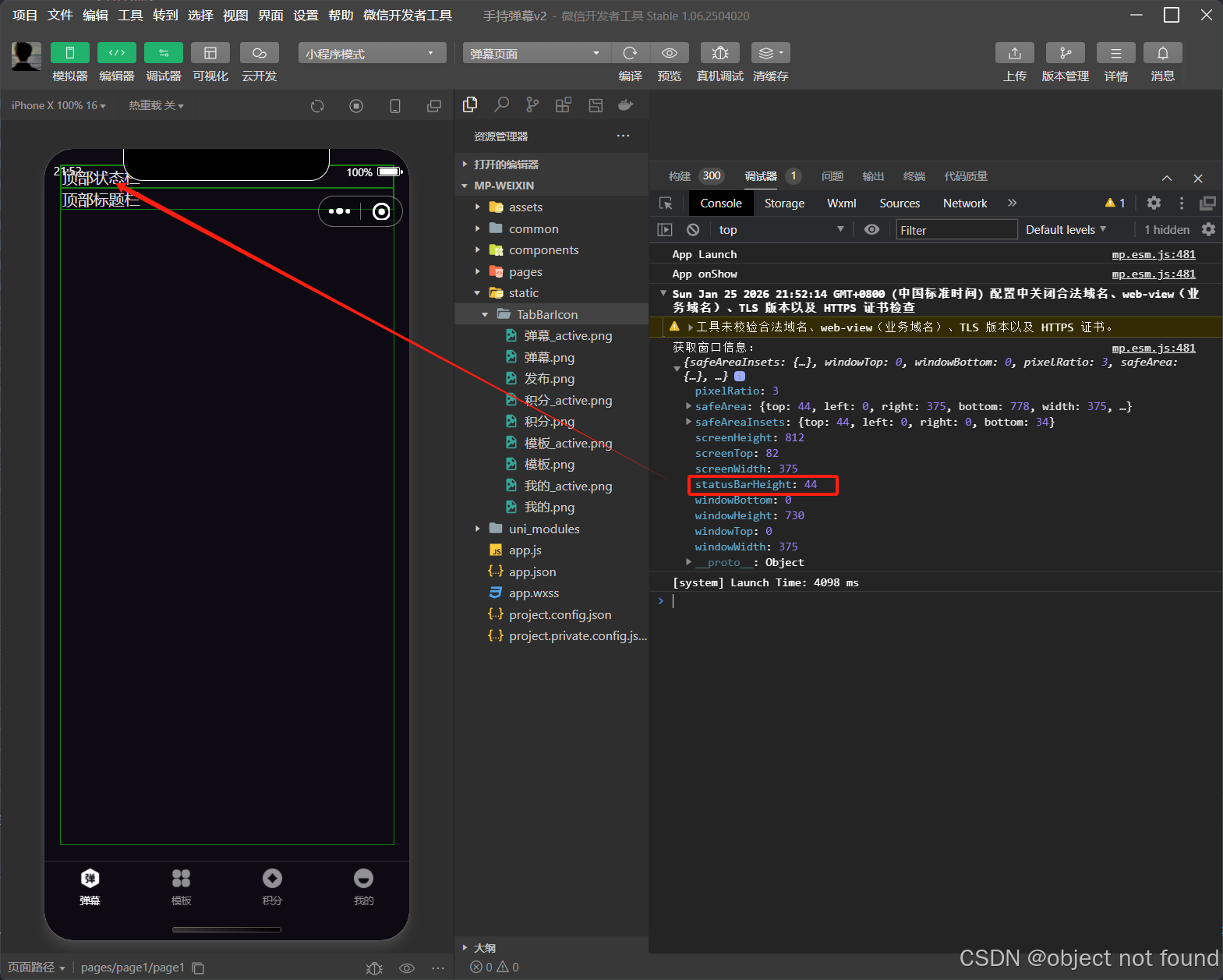The width and height of the screenshot is (1223, 980).
Task: Open version management icon
Action: 1066,53
